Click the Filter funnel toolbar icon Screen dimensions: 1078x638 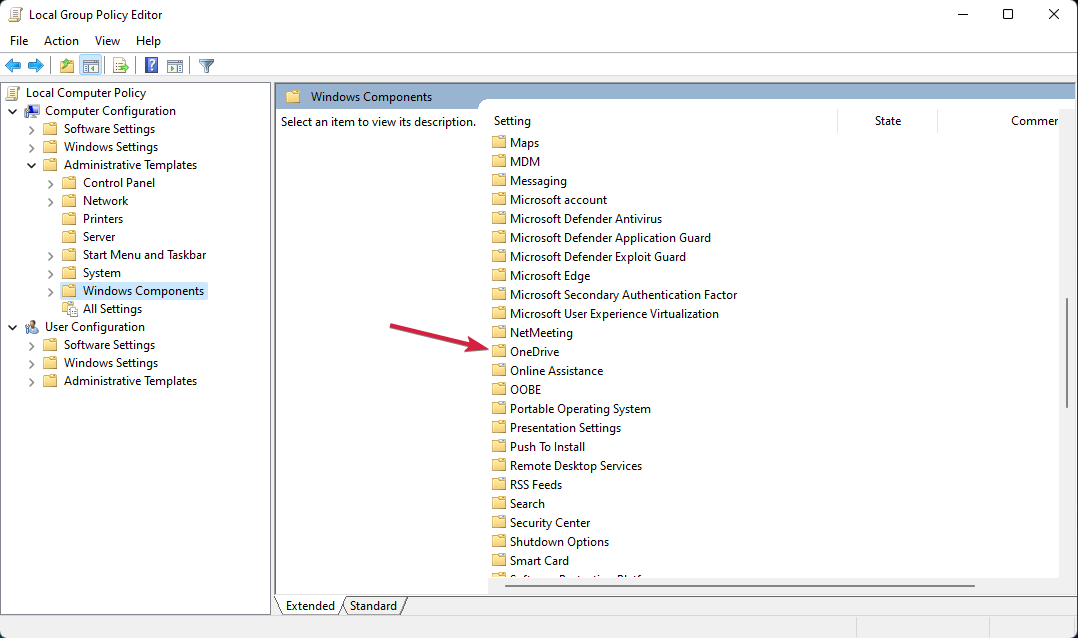tap(206, 65)
